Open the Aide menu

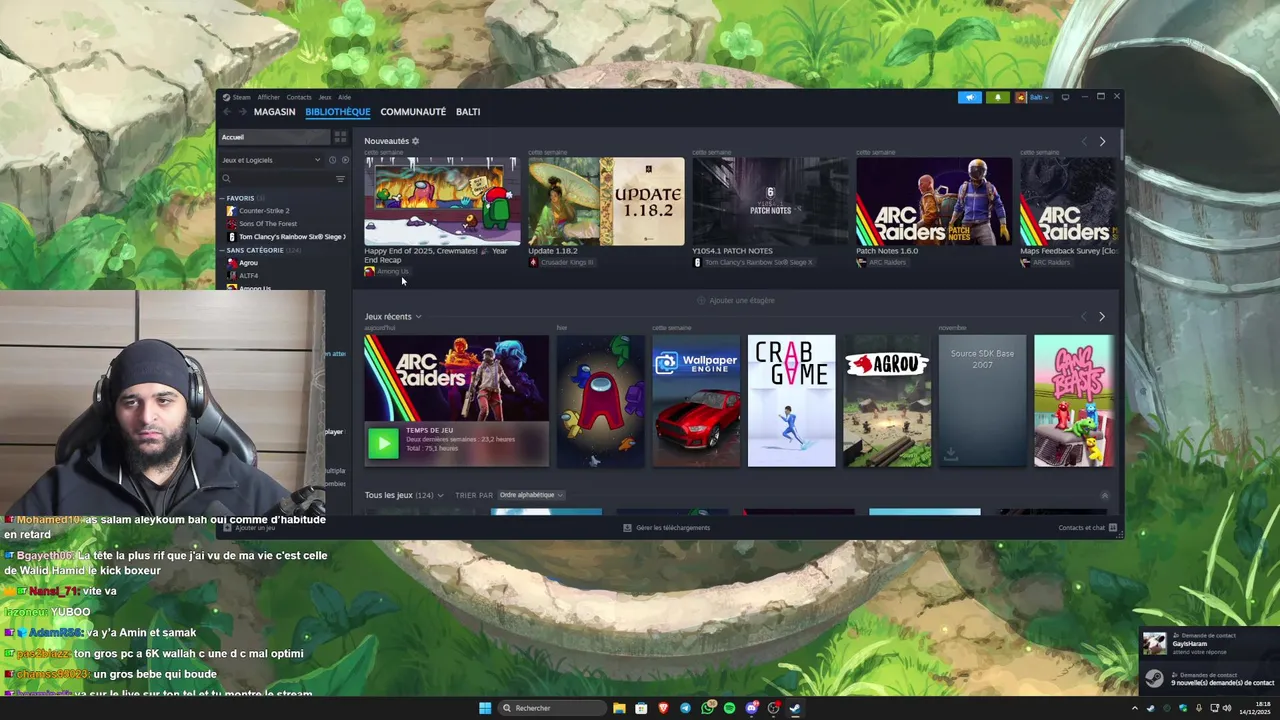[x=344, y=97]
